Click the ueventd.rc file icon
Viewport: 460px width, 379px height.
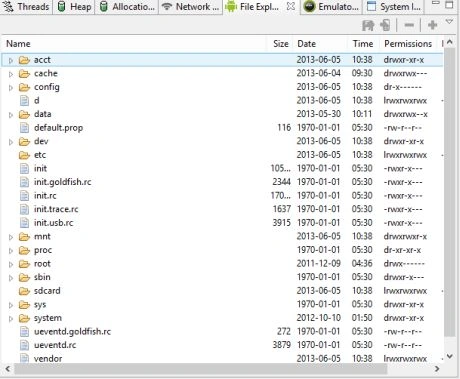(24, 345)
